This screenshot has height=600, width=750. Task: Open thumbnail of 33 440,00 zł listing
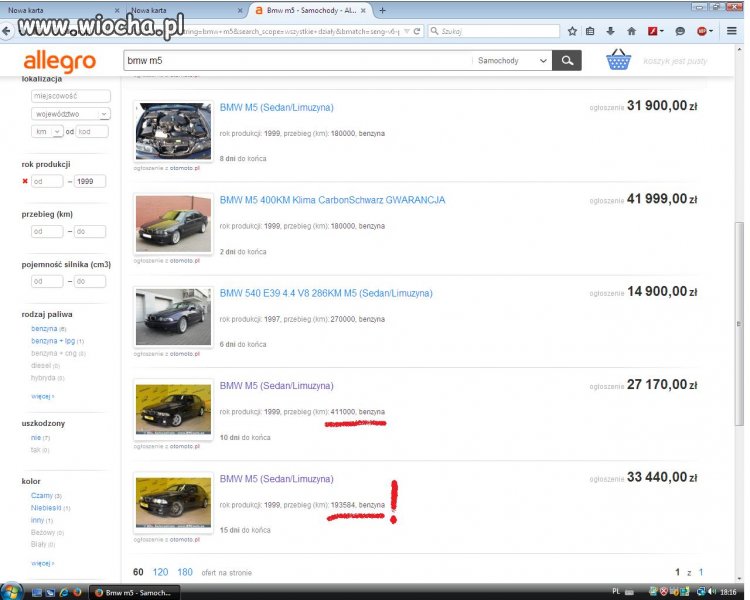click(173, 503)
